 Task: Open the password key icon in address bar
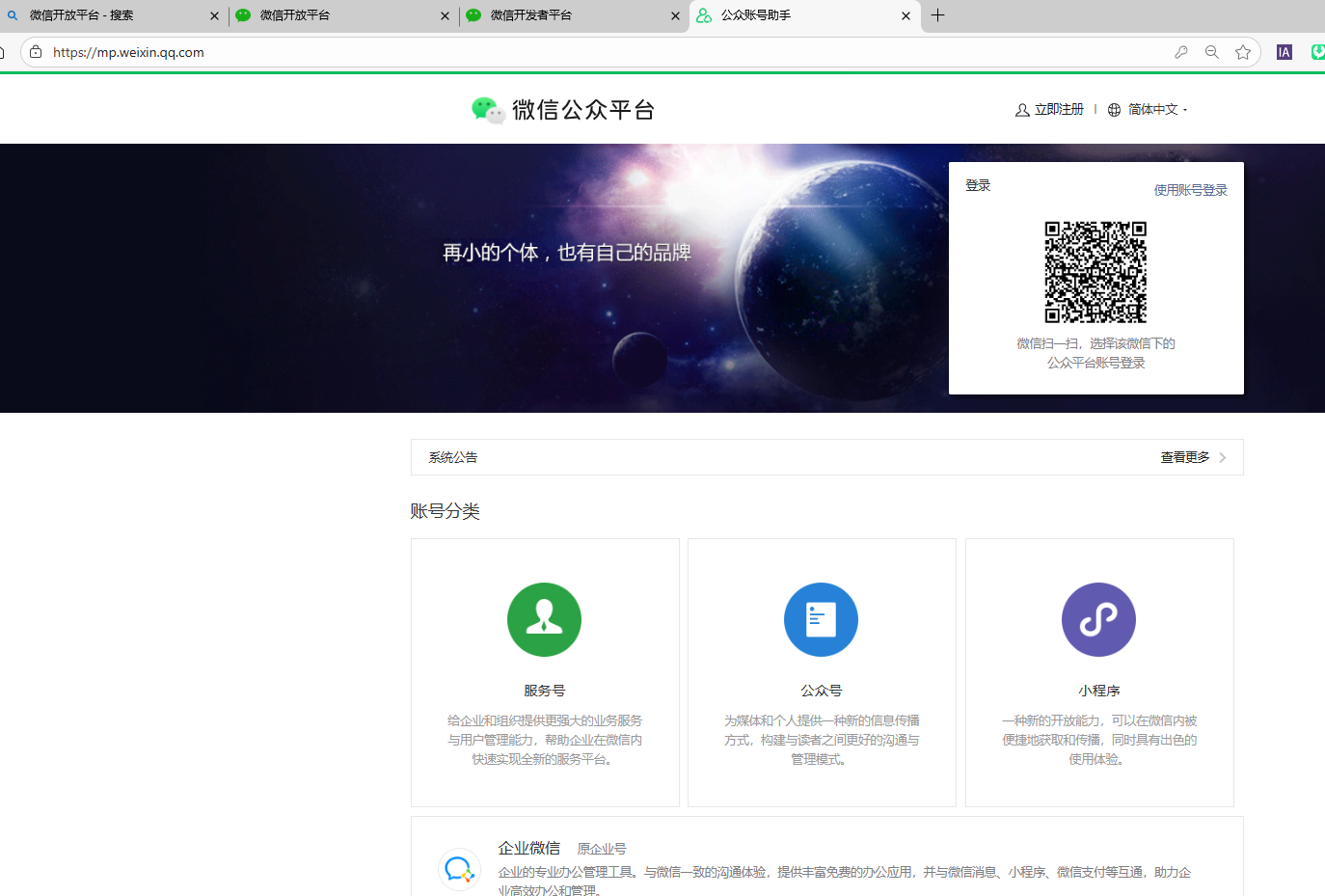point(1181,52)
